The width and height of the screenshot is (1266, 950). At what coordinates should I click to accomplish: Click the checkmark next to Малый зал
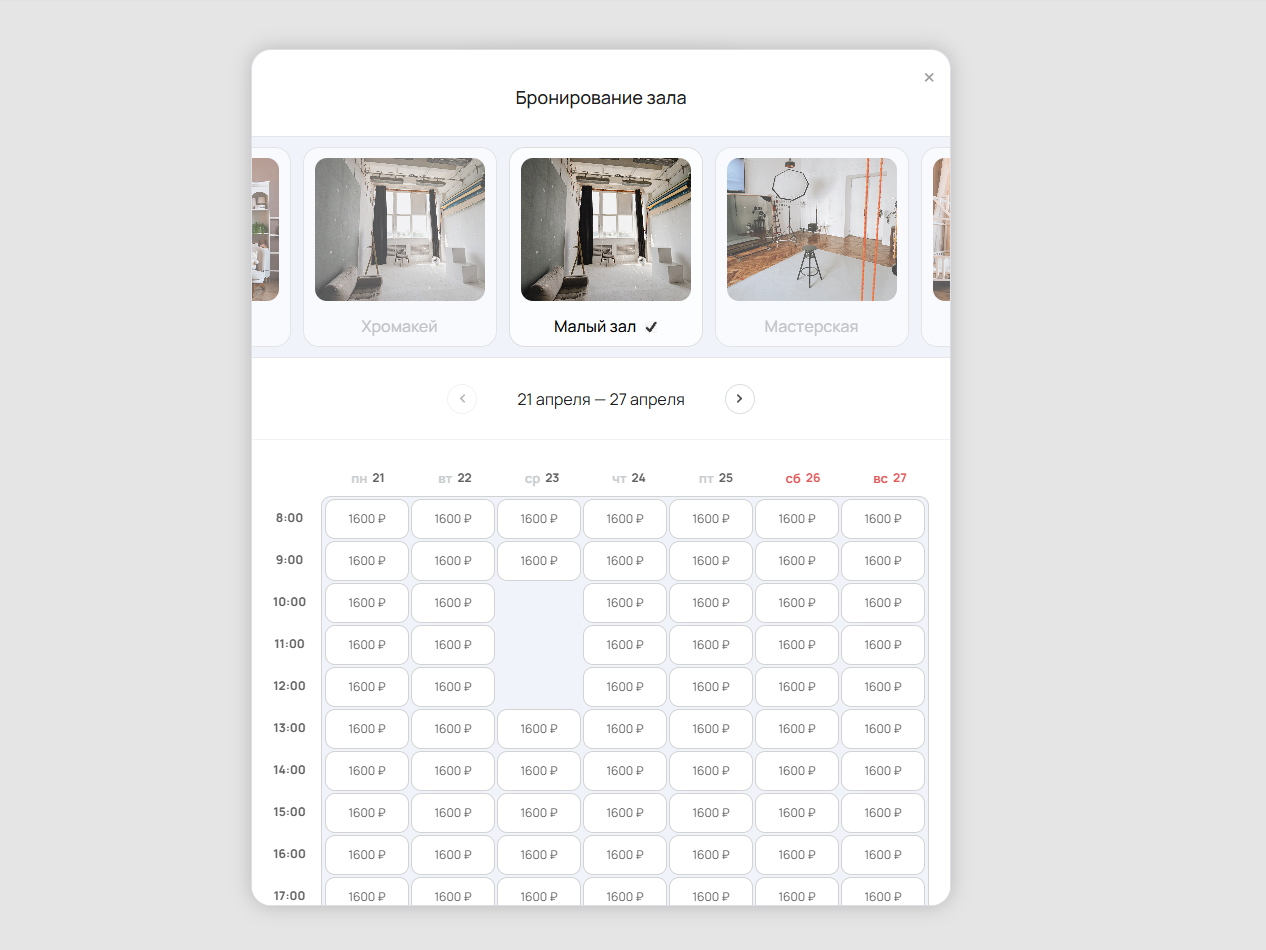click(x=651, y=327)
